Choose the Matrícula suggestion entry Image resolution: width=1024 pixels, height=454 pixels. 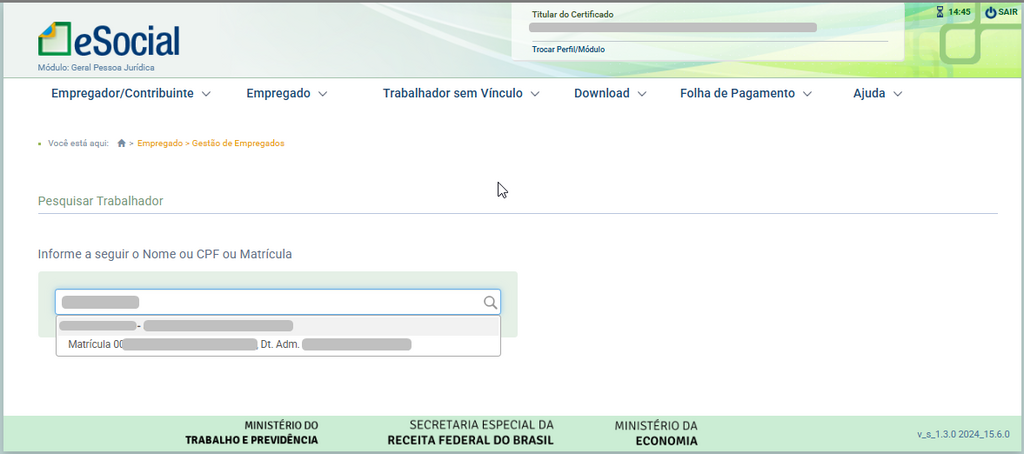[x=277, y=345]
